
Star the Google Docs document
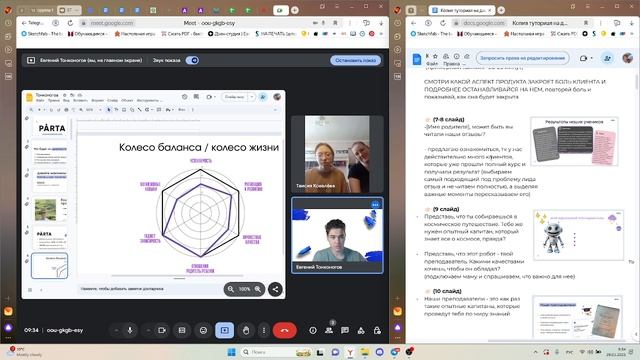click(436, 56)
